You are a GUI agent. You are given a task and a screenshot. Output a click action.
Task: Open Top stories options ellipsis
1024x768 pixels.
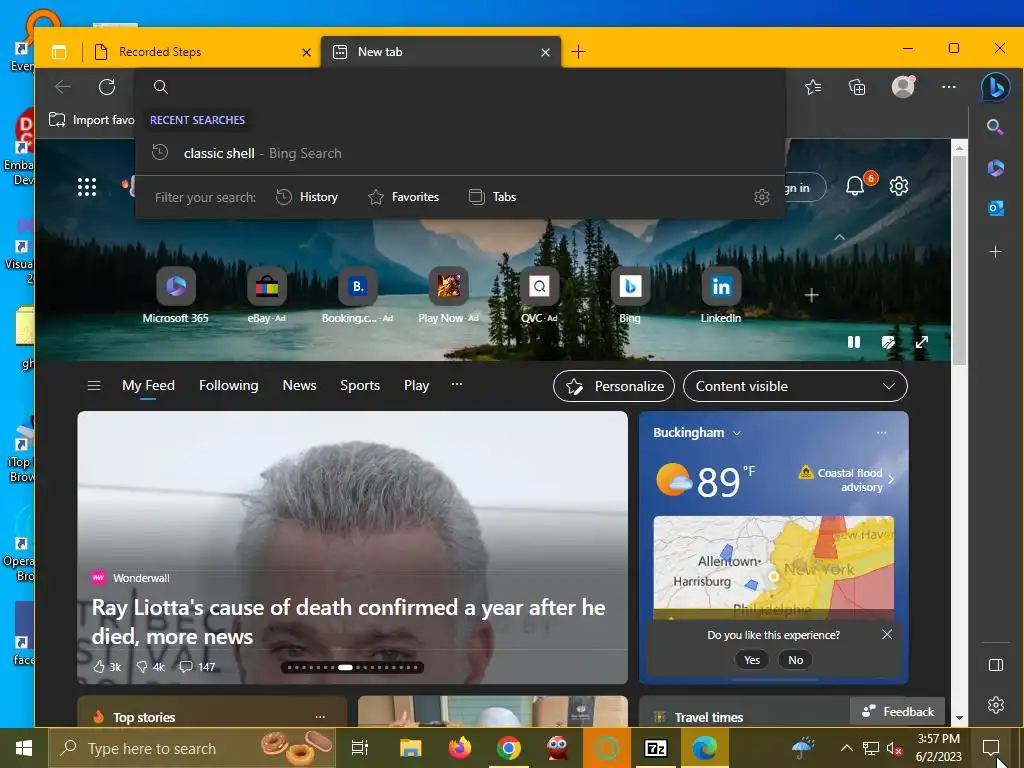pos(320,716)
